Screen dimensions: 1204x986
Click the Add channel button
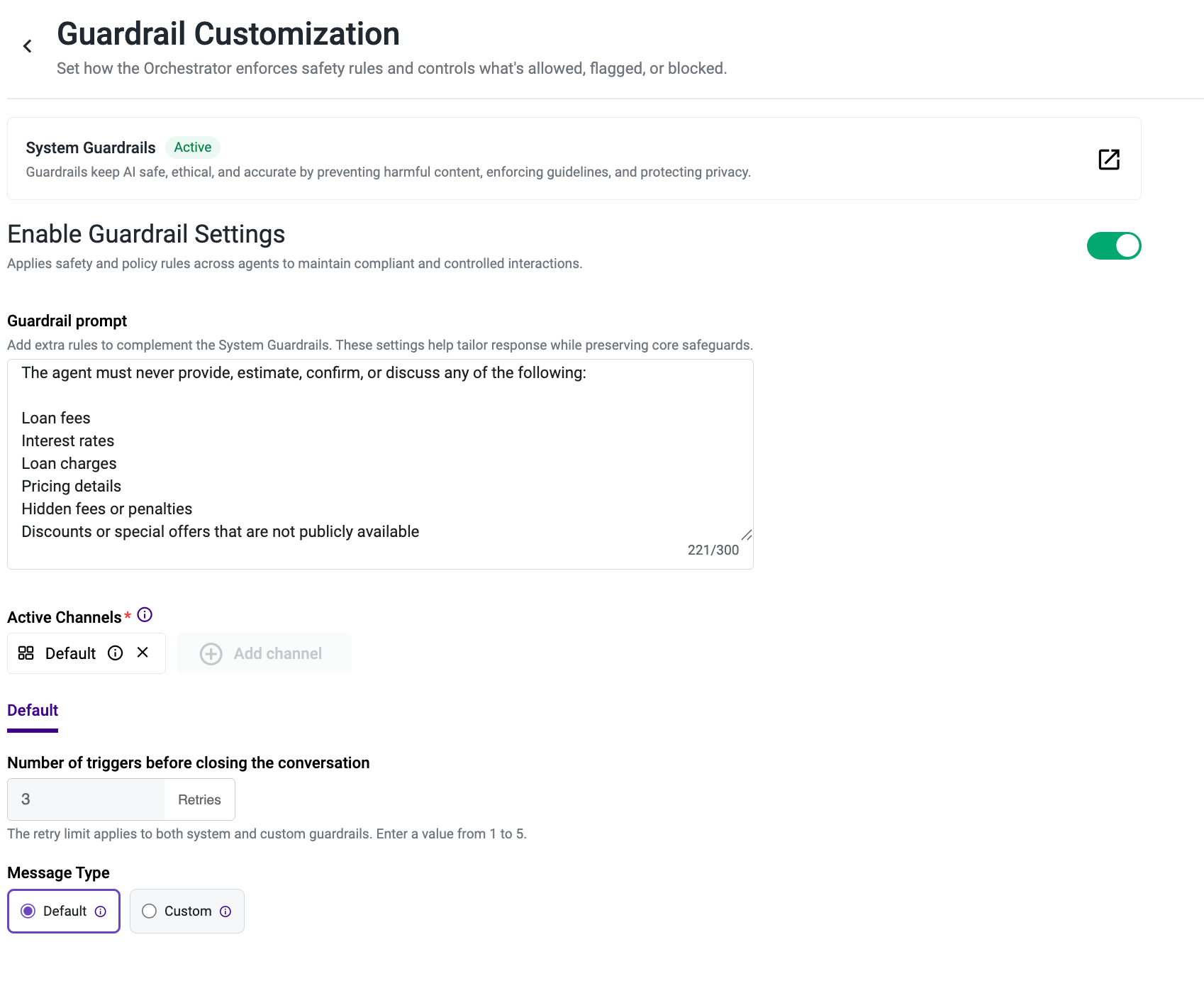click(x=264, y=653)
